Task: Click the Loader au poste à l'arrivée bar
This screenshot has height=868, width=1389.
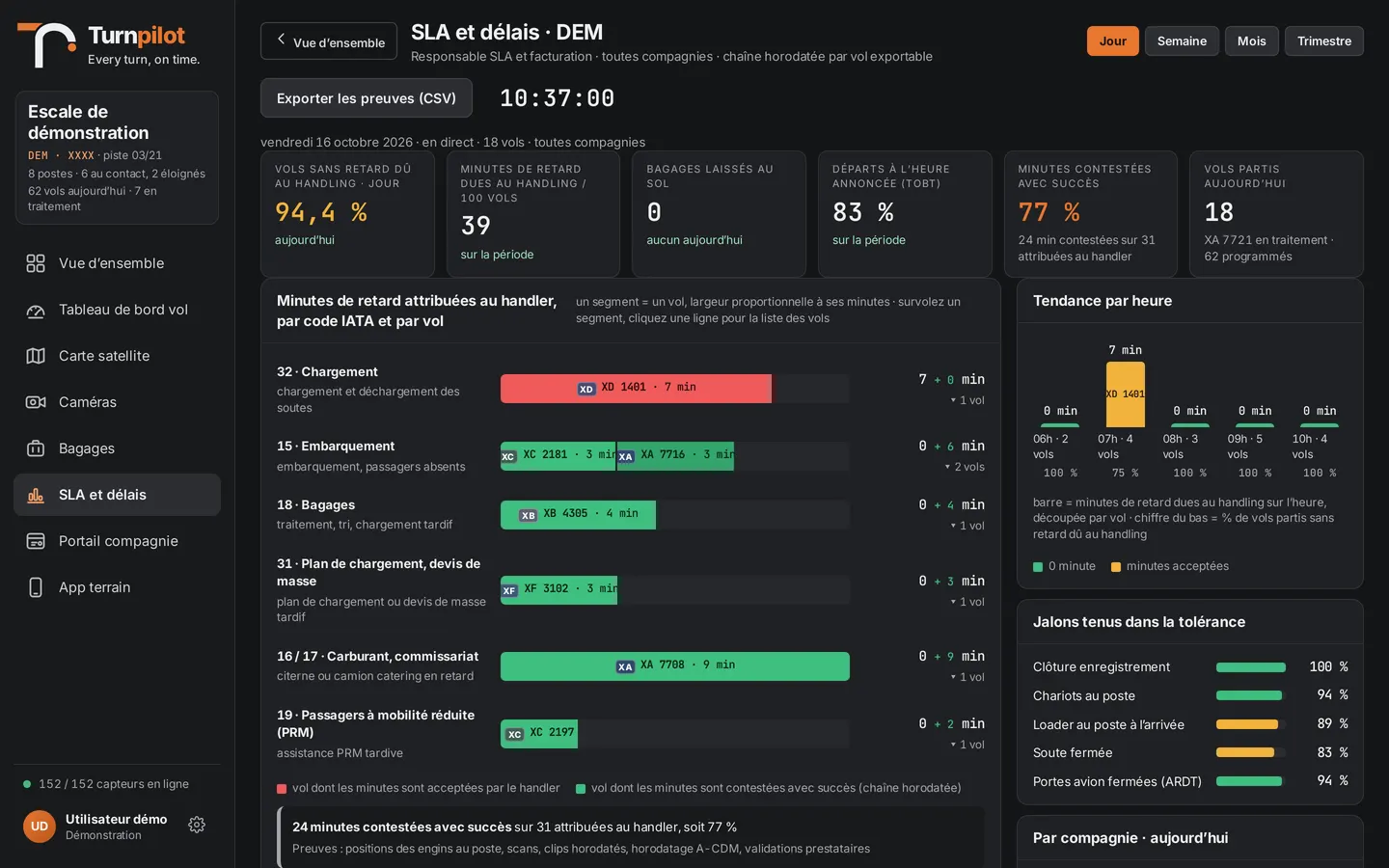Action: 1251,724
